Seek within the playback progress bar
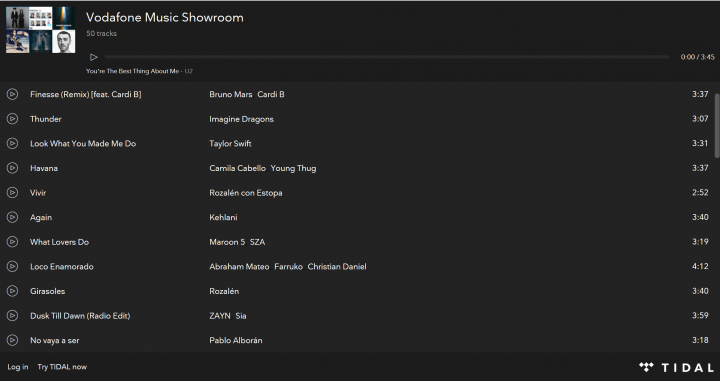 click(387, 57)
